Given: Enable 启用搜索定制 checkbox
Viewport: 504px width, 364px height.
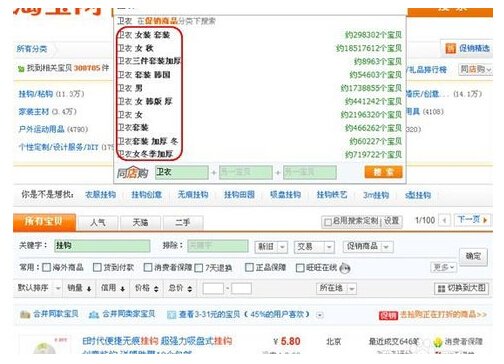Looking at the screenshot, I should (328, 222).
